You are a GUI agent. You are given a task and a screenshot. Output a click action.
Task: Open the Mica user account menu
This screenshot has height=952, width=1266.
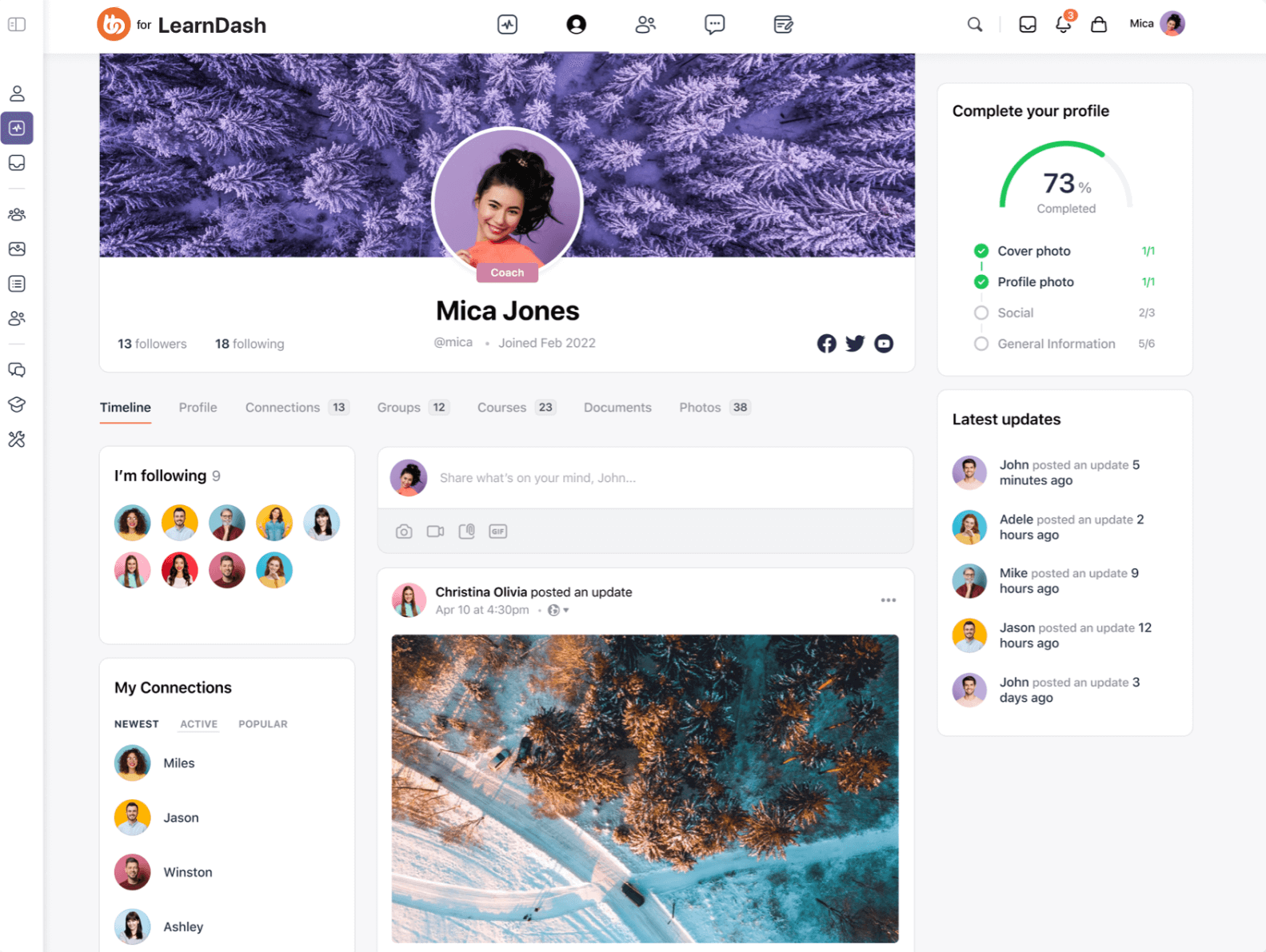pos(1156,24)
